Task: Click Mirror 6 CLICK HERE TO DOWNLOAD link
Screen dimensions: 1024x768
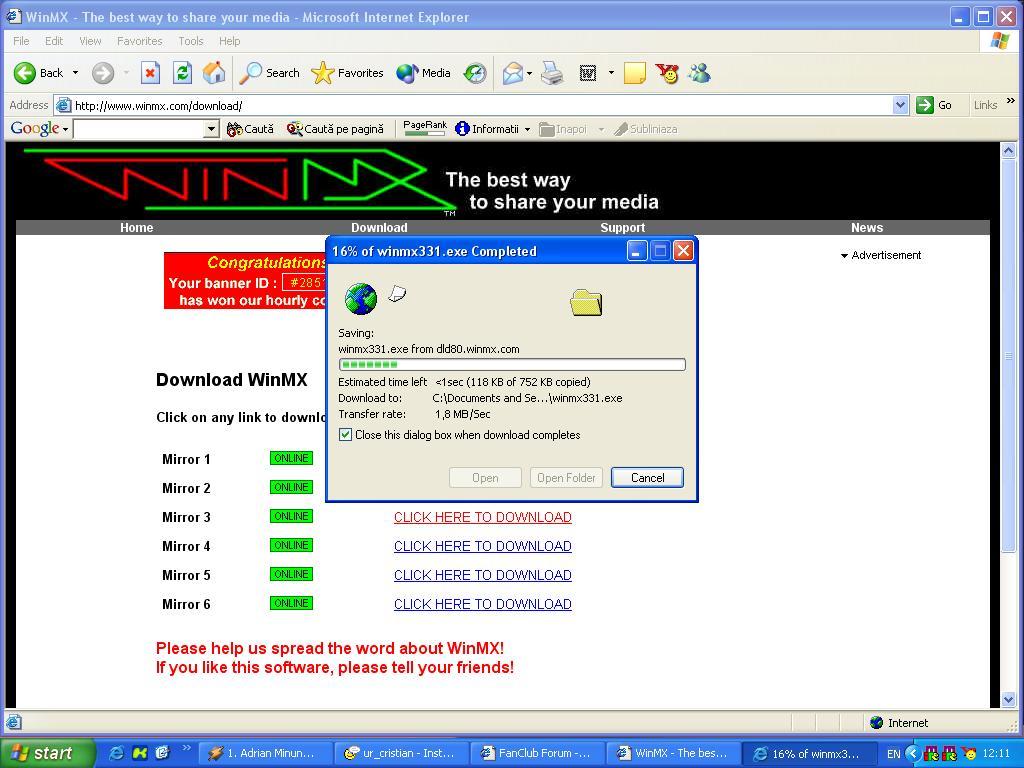Action: point(483,604)
